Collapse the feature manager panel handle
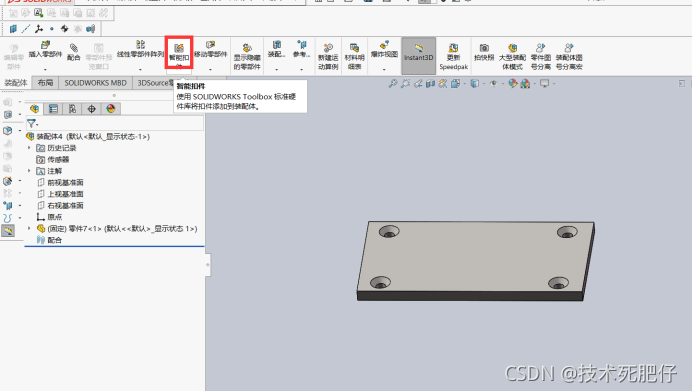This screenshot has width=693, height=392. [208, 265]
